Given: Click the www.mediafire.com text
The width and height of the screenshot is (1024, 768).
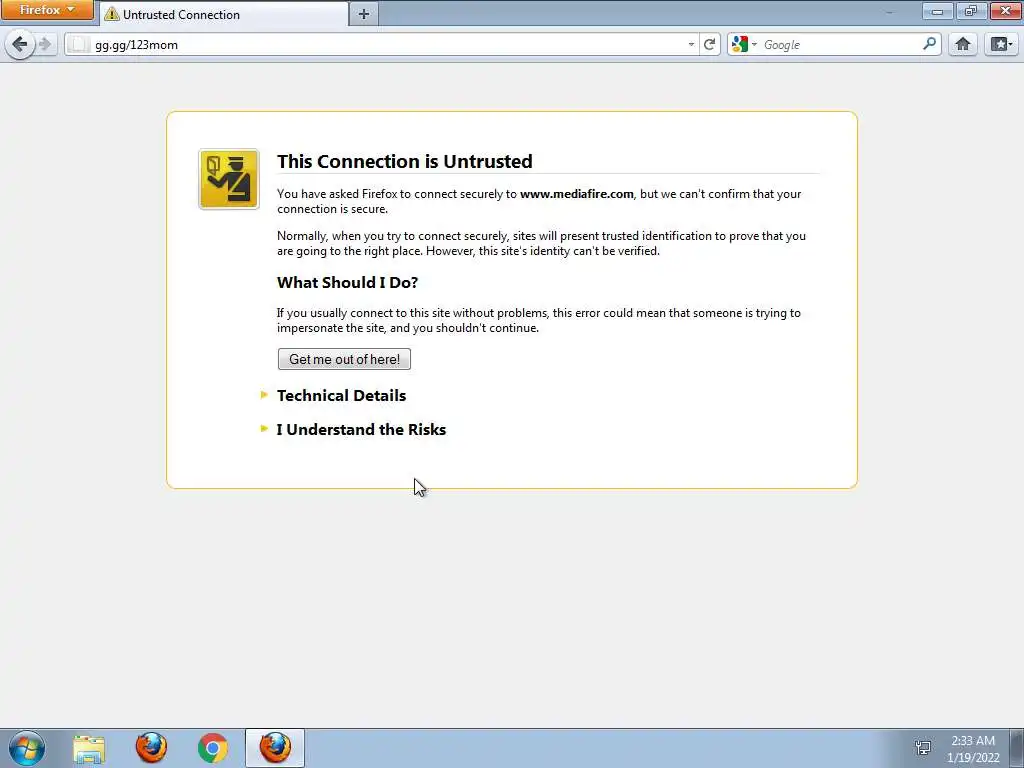Looking at the screenshot, I should click(577, 194).
